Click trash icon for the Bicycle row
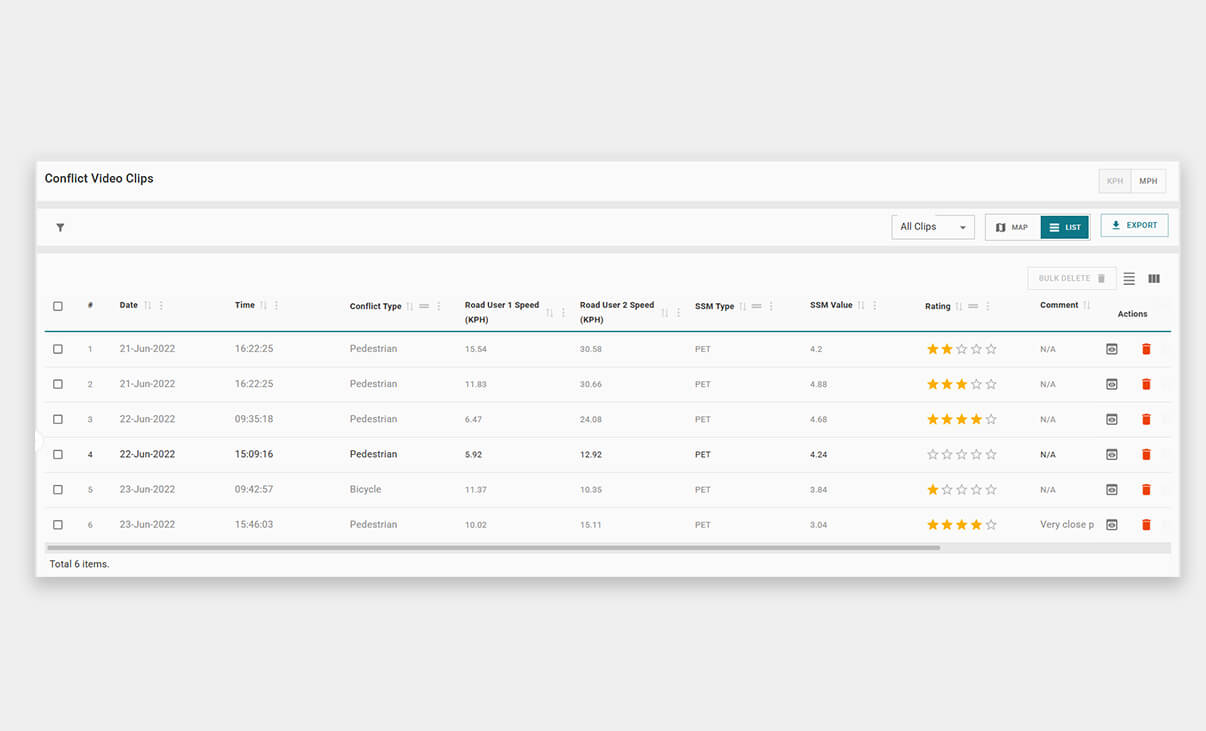Viewport: 1206px width, 731px height. click(1146, 490)
